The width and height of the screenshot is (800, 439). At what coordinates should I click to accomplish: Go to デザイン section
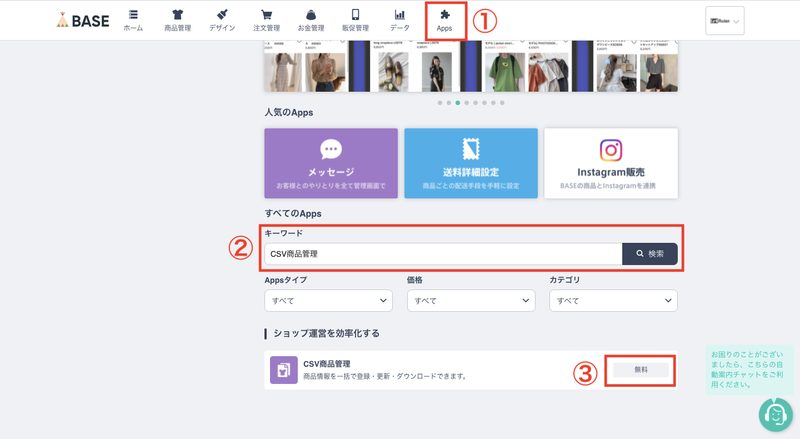222,21
